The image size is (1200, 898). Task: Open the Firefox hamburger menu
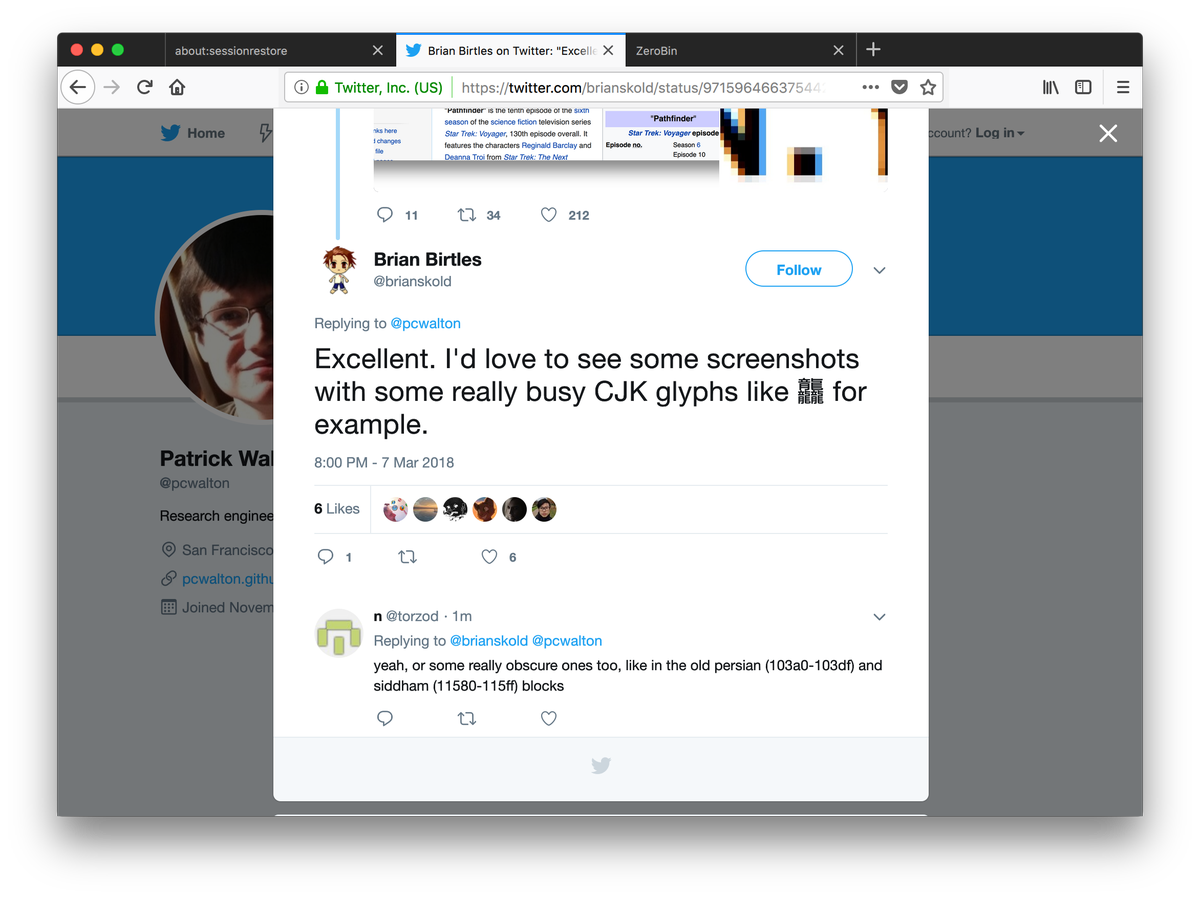tap(1123, 88)
